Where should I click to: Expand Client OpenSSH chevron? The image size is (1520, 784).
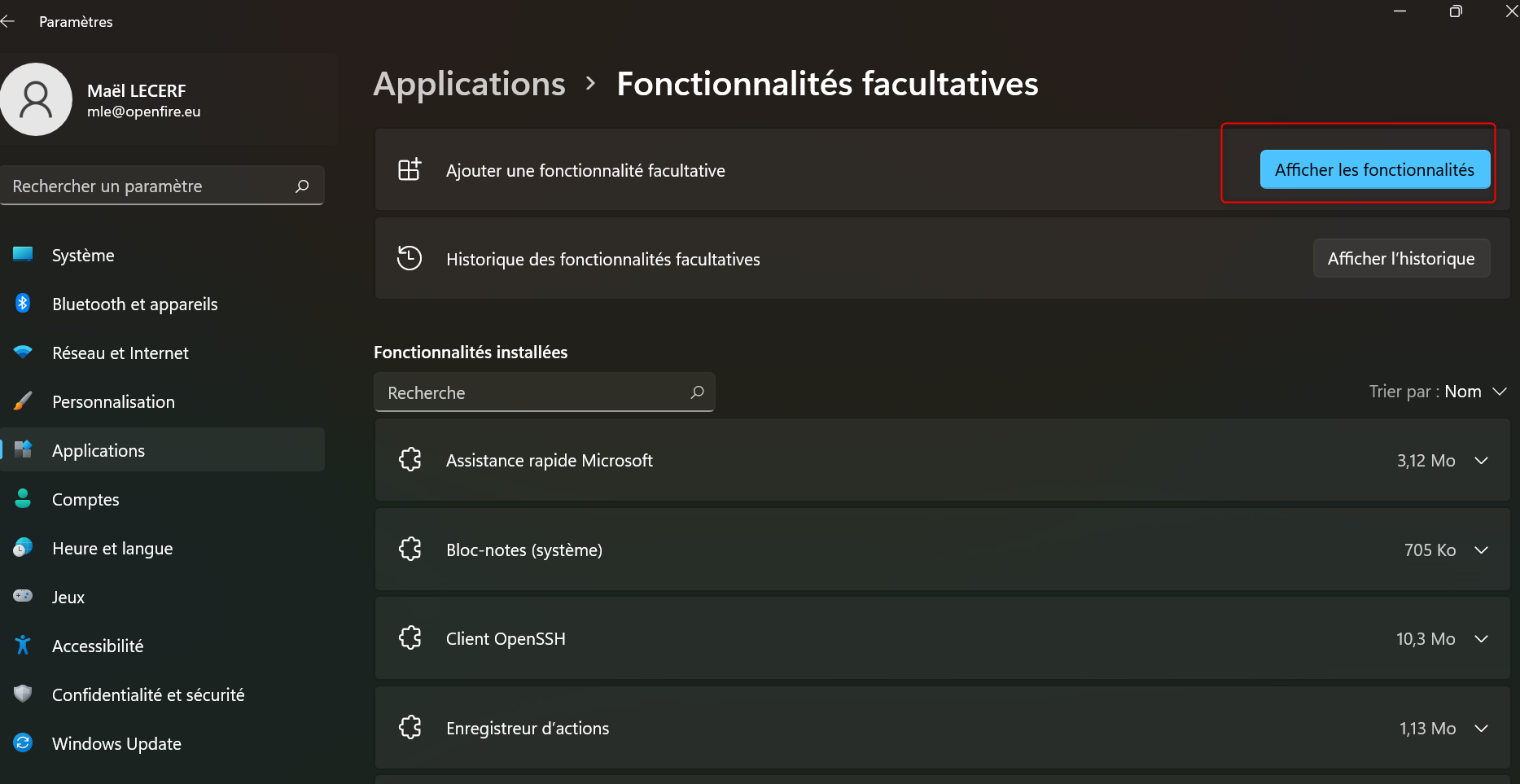[x=1482, y=639]
